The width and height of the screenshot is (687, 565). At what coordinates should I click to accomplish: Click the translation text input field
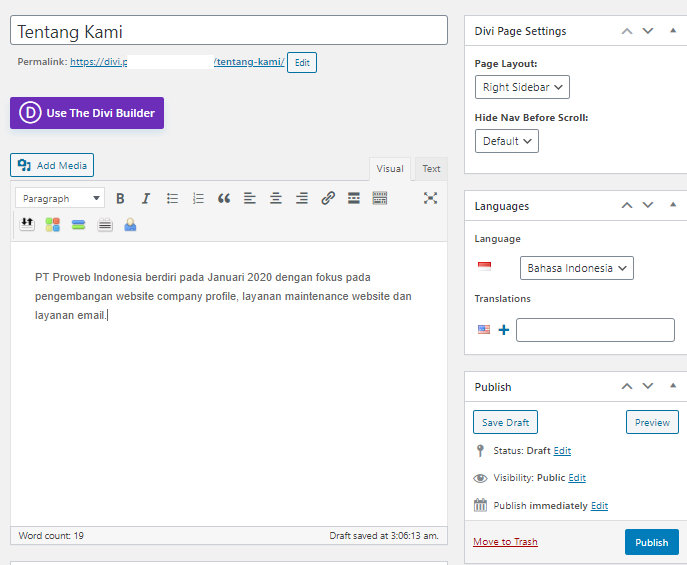(x=595, y=330)
